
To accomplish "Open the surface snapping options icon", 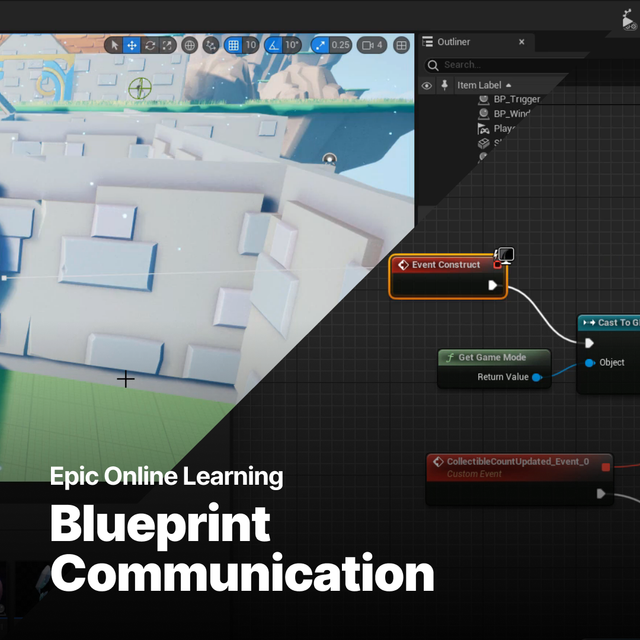I will point(211,45).
